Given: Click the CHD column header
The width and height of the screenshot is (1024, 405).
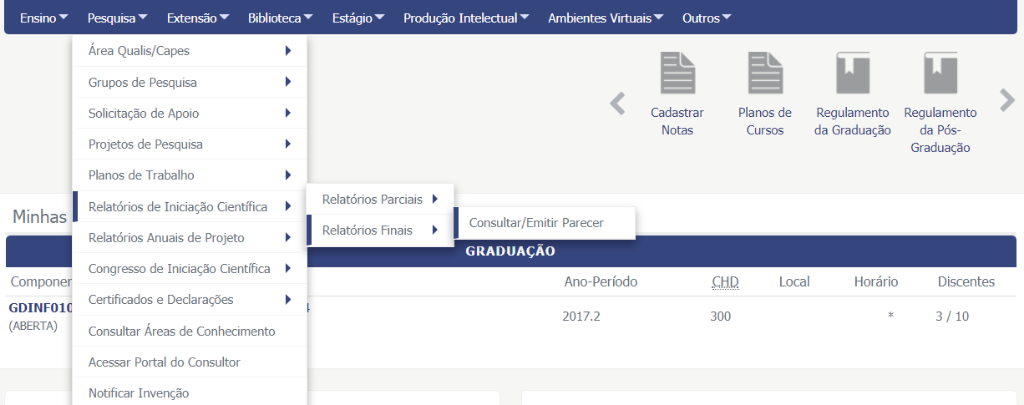Looking at the screenshot, I should coord(725,282).
